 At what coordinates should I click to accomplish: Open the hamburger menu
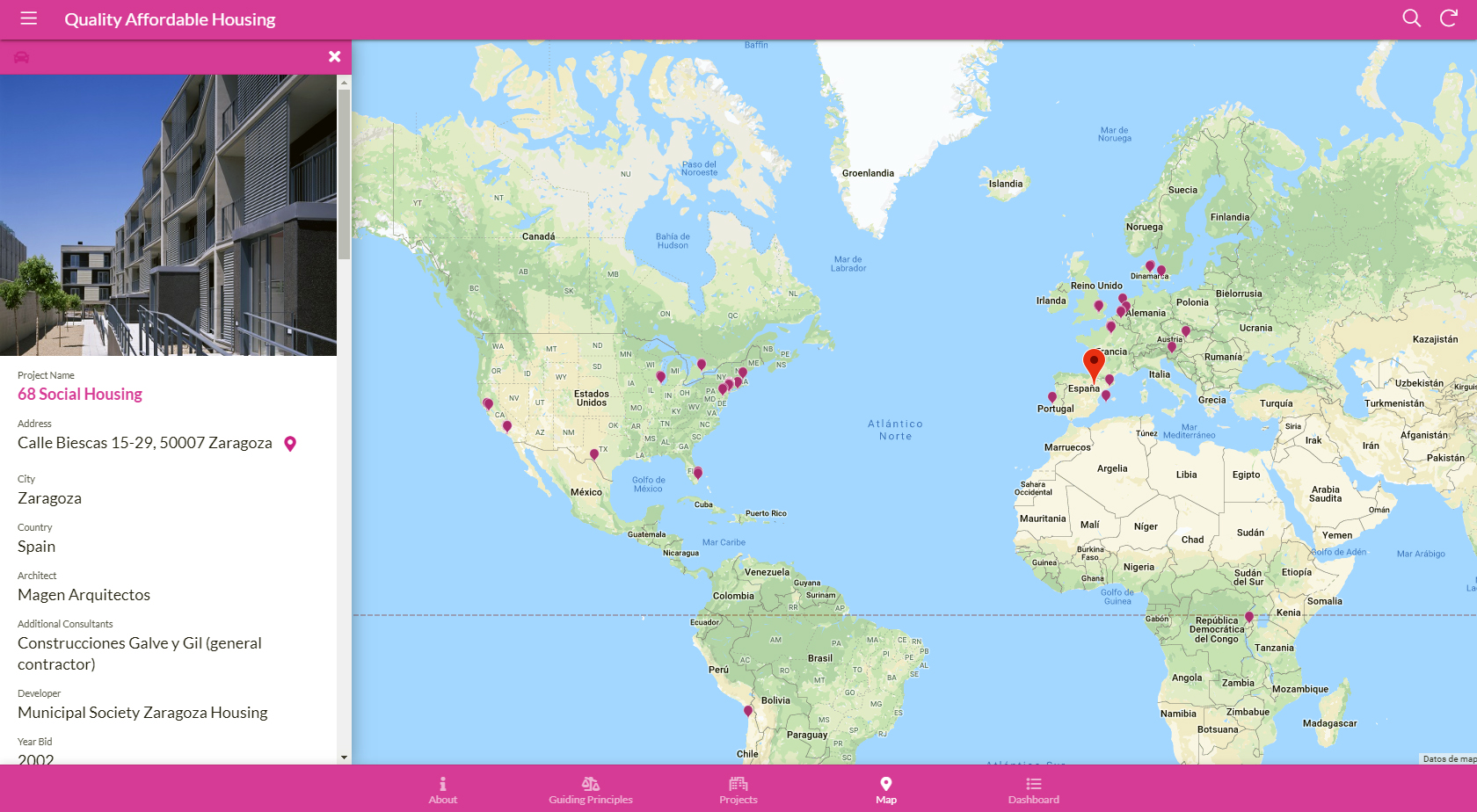[28, 18]
